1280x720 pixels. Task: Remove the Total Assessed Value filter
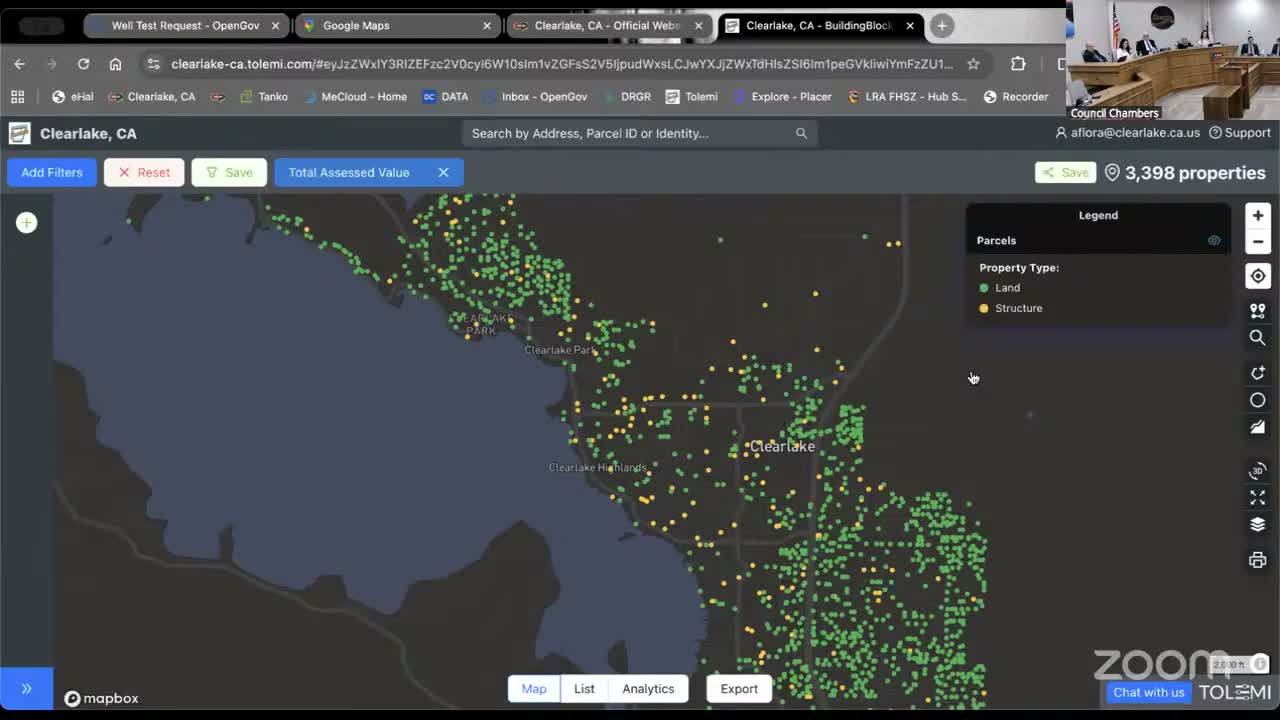(443, 172)
